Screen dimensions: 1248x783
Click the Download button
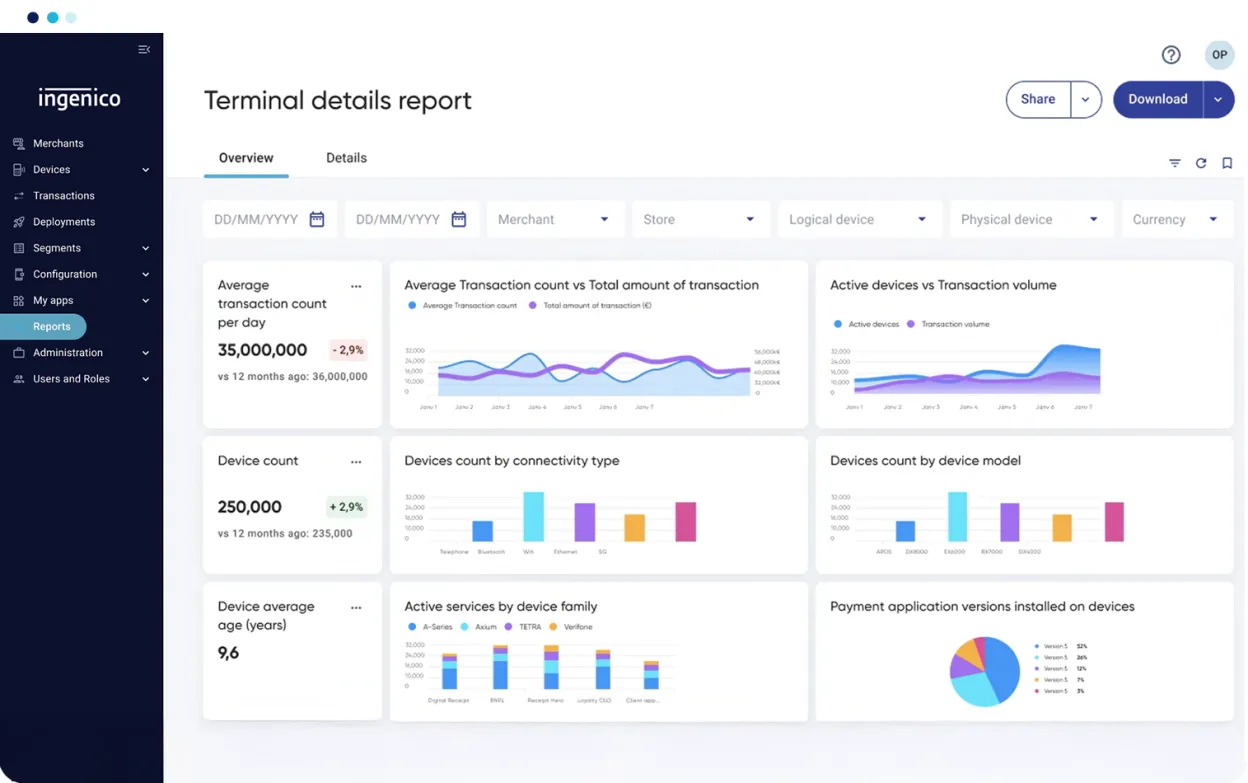(1157, 99)
